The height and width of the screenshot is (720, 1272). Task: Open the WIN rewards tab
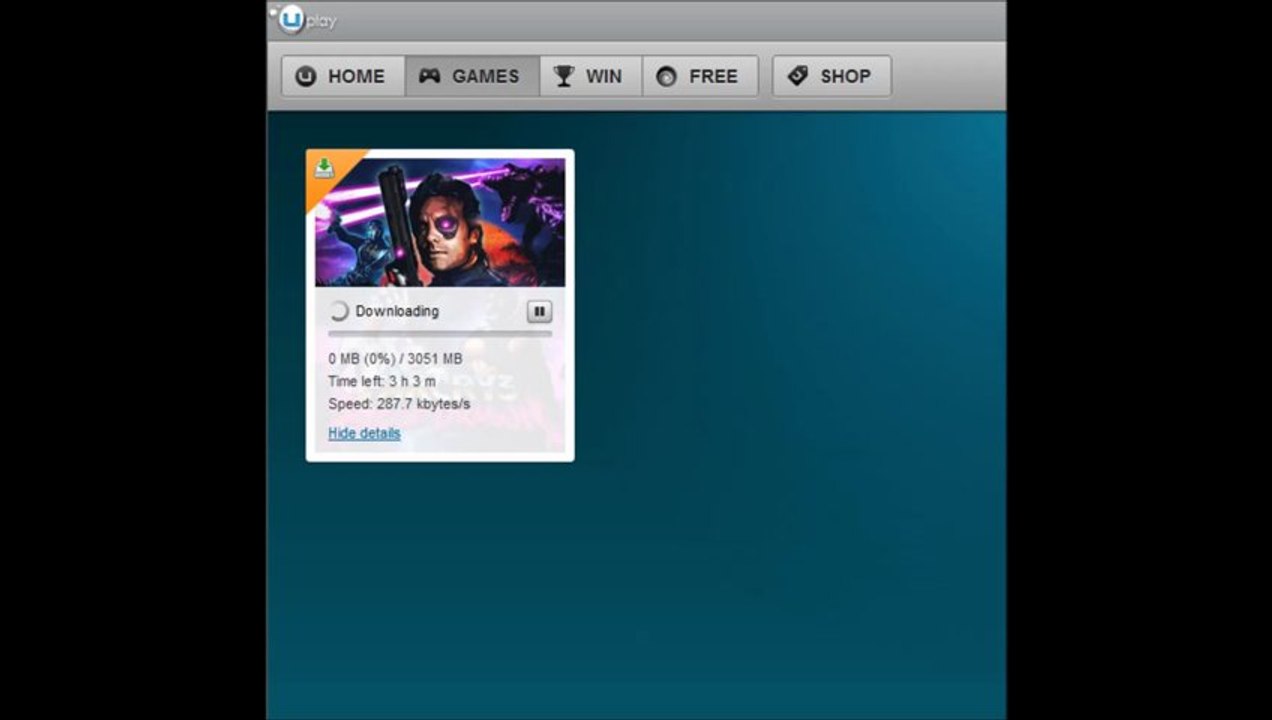590,76
